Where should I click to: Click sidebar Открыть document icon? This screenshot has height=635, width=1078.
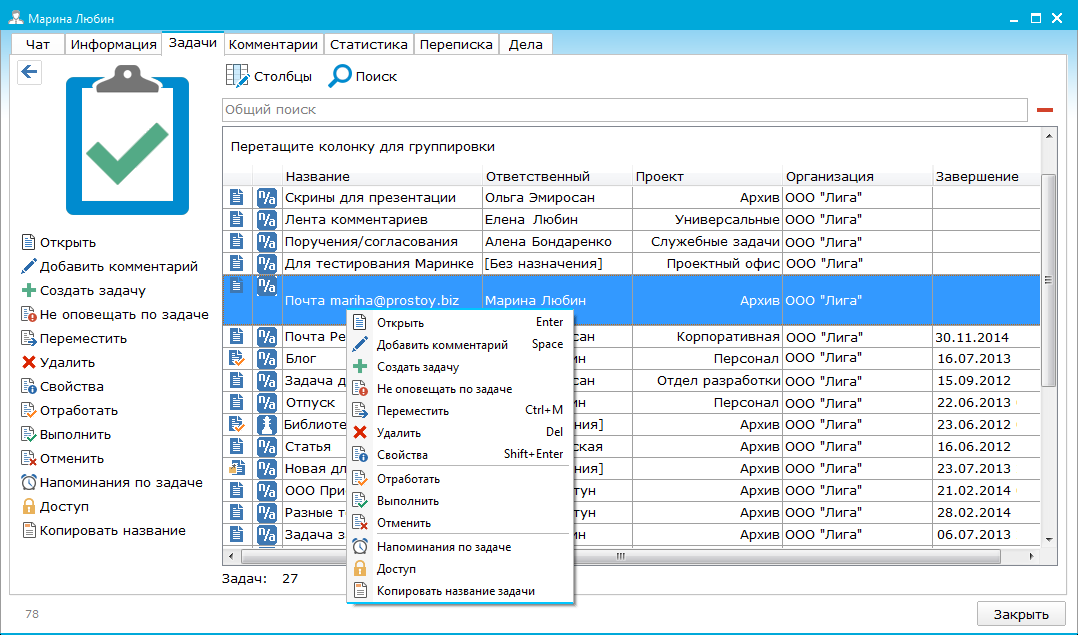click(28, 243)
